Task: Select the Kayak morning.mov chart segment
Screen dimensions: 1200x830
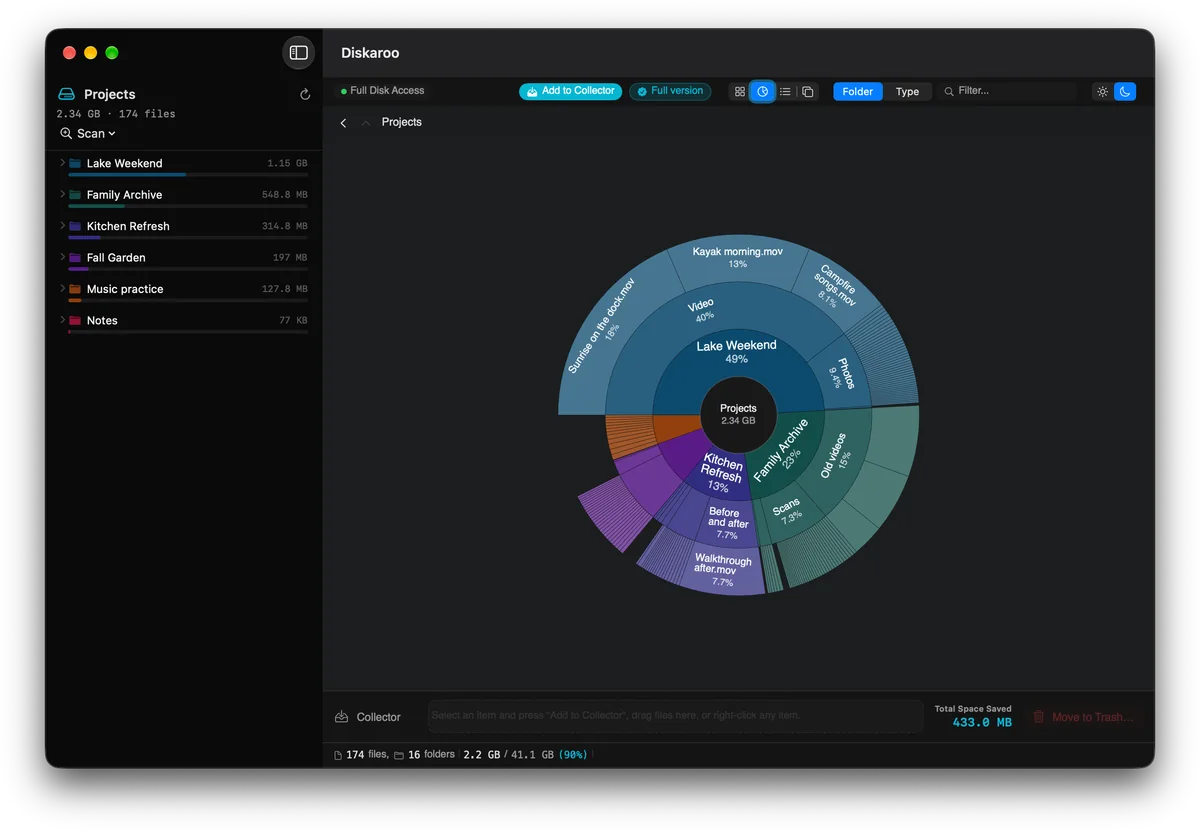Action: (x=738, y=257)
